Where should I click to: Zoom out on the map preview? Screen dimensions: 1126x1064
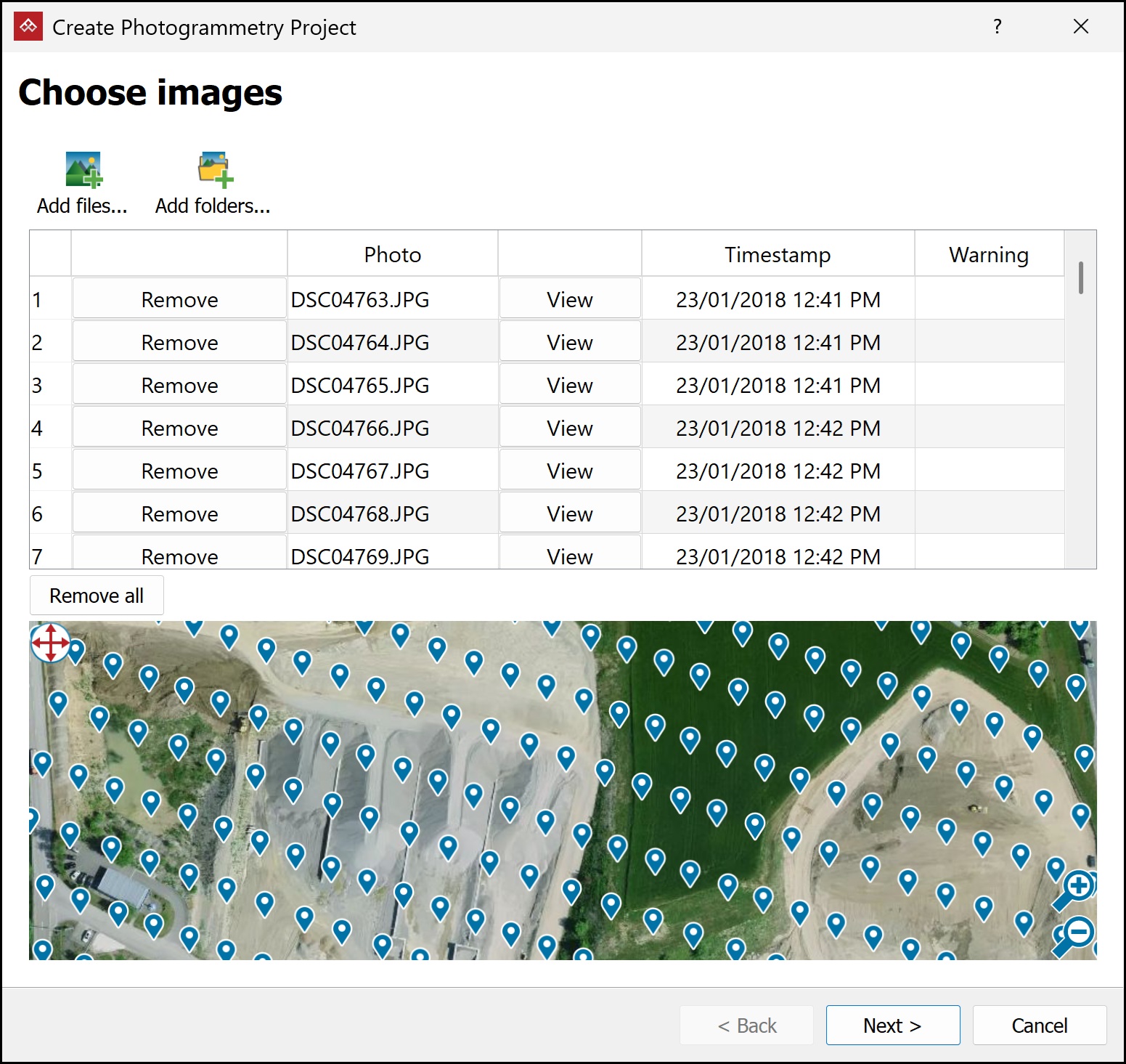pyautogui.click(x=1077, y=933)
